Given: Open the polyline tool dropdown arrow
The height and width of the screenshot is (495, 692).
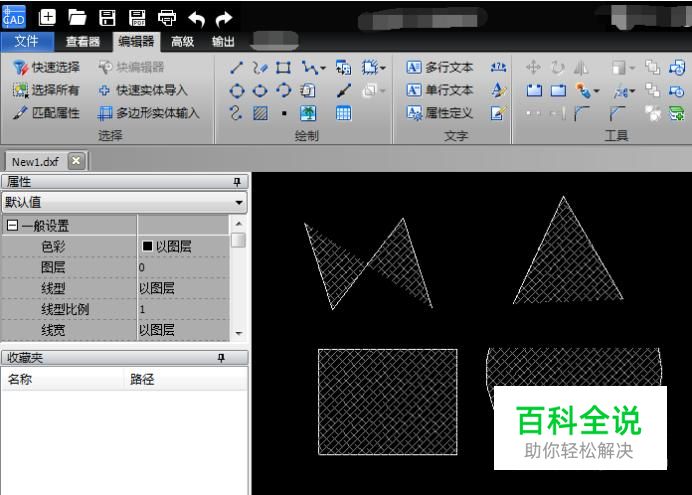Looking at the screenshot, I should point(323,68).
